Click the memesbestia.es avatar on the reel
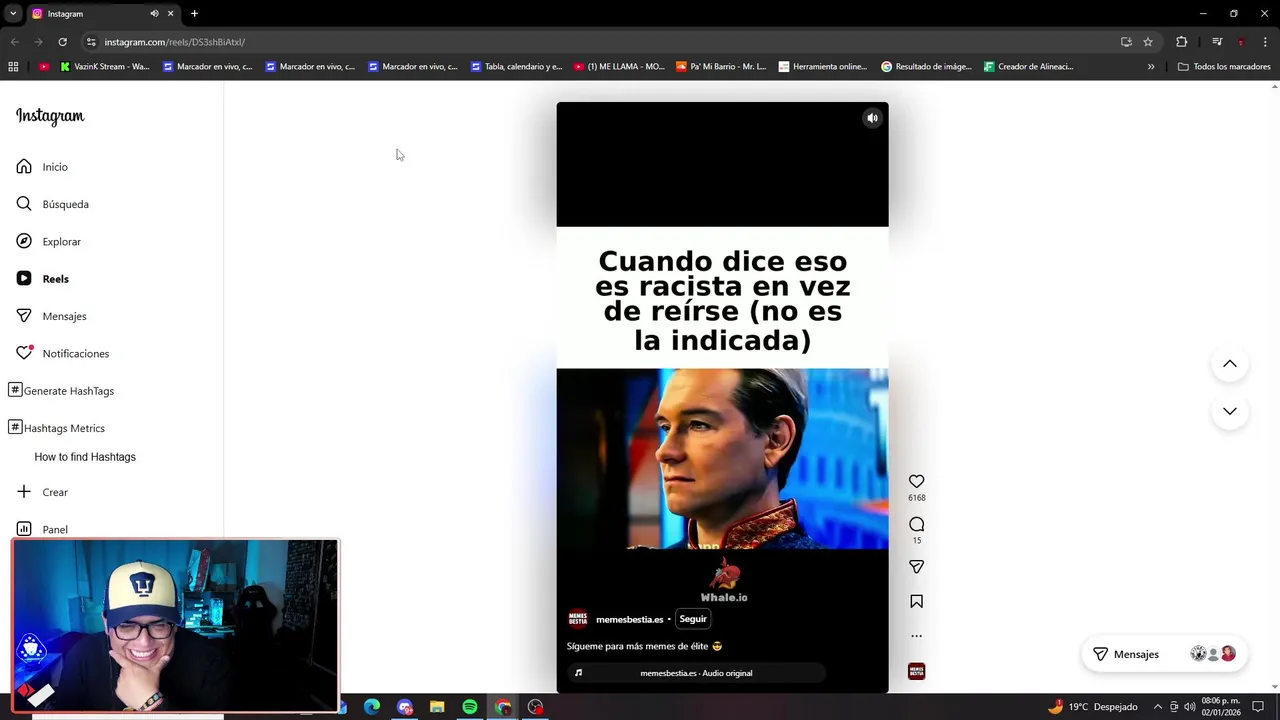 click(578, 619)
